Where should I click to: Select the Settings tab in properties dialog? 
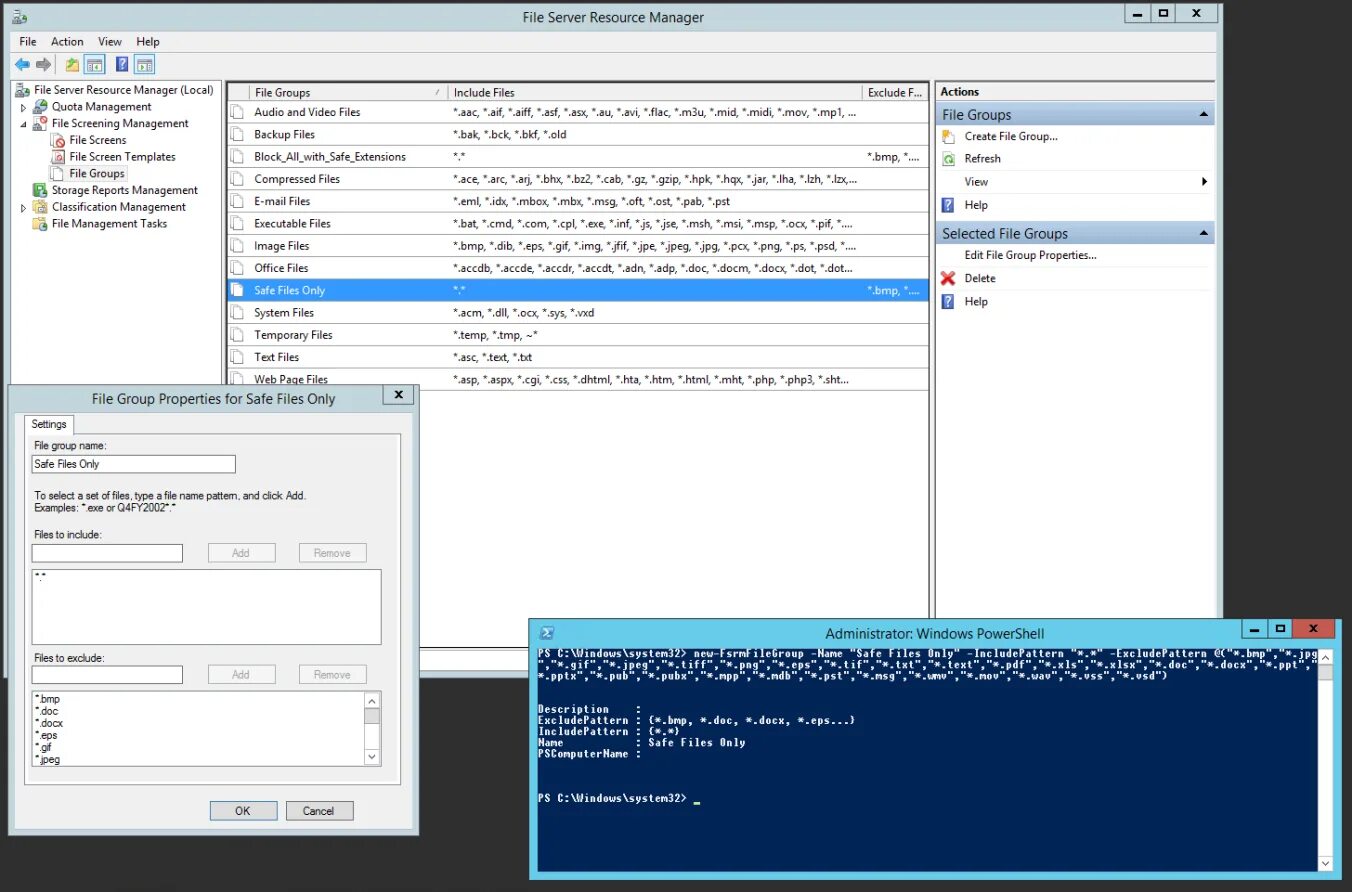click(49, 424)
